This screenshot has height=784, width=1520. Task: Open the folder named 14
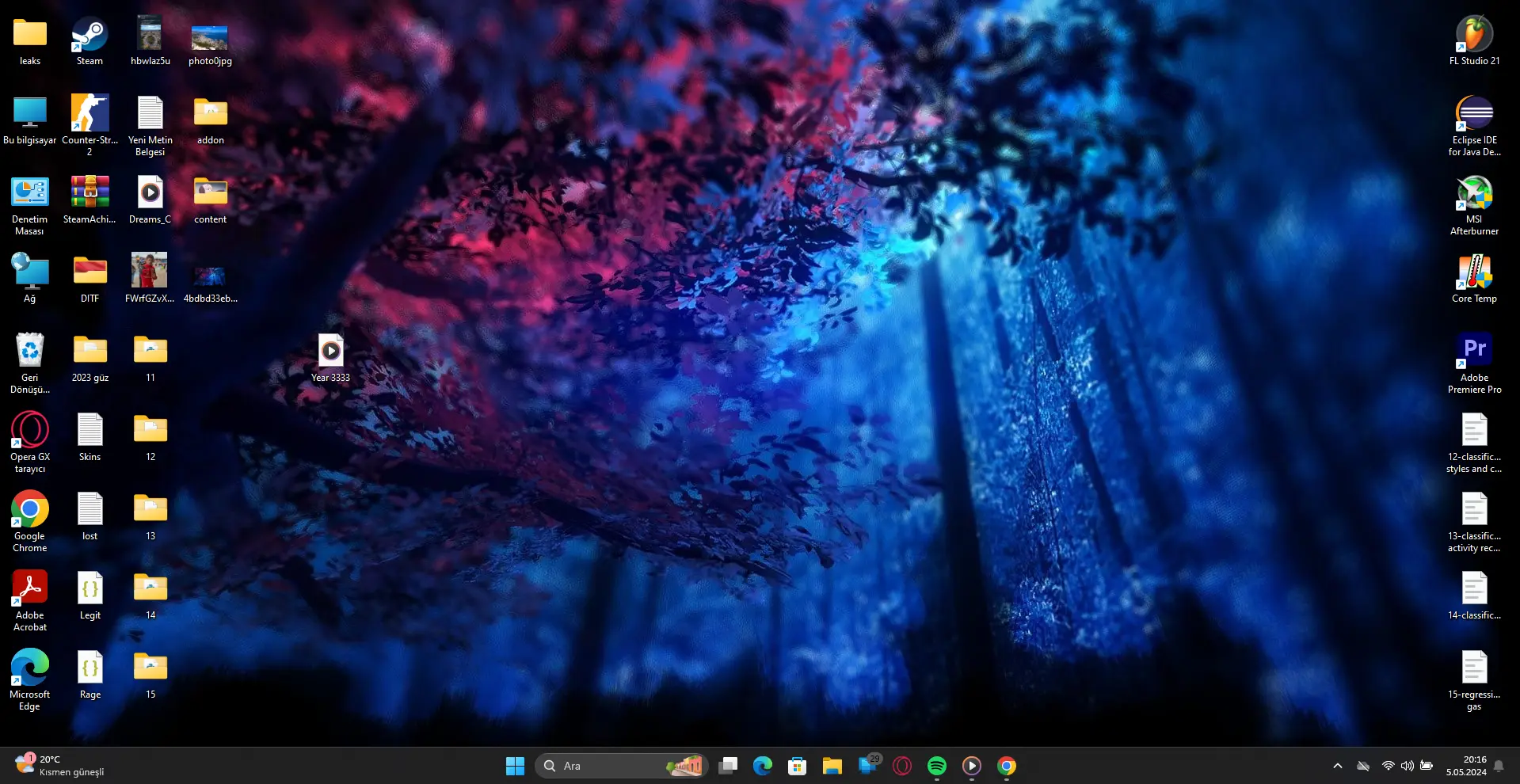pos(150,596)
